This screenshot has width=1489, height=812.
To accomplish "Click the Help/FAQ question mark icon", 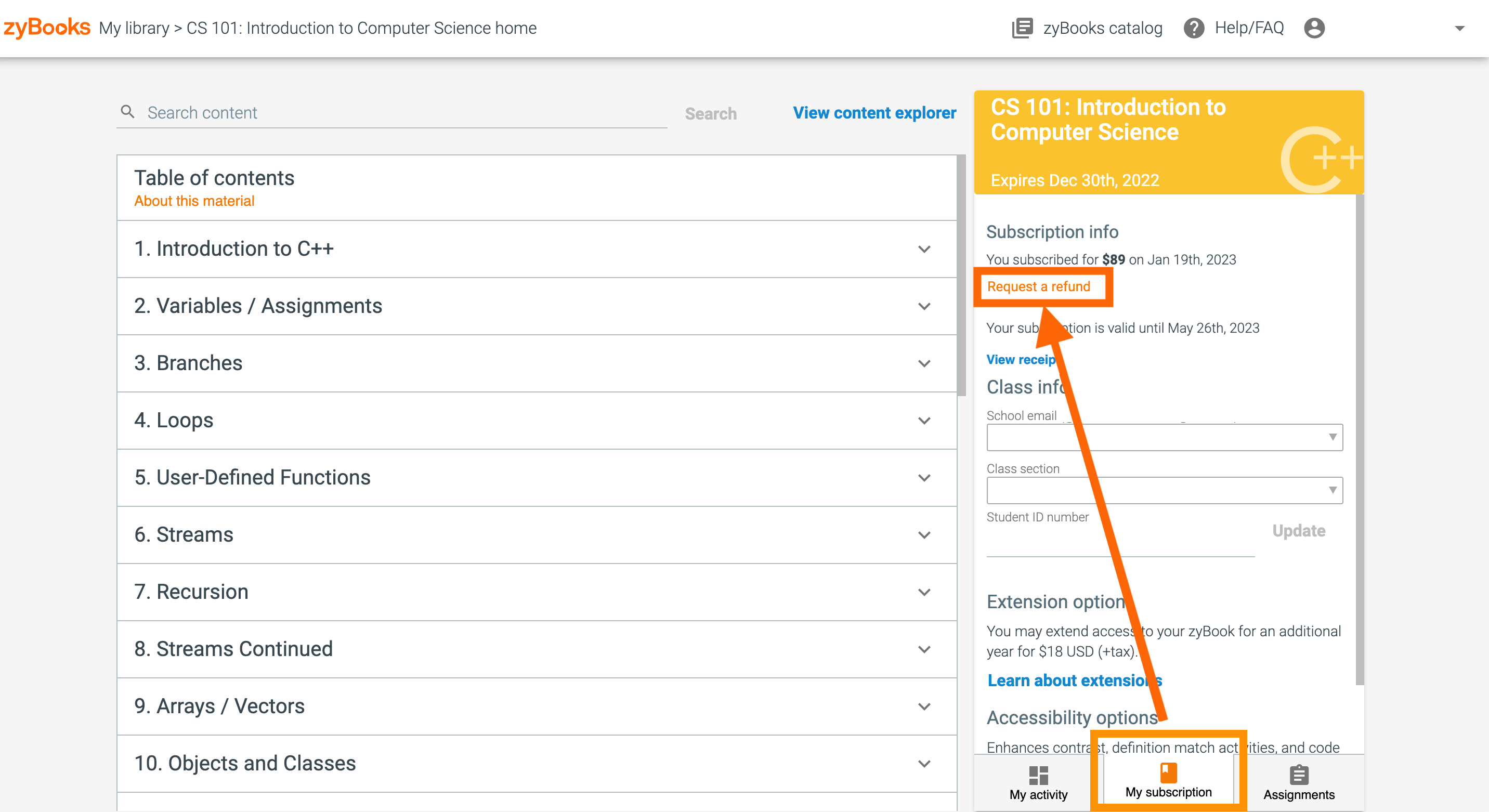I will (1194, 28).
